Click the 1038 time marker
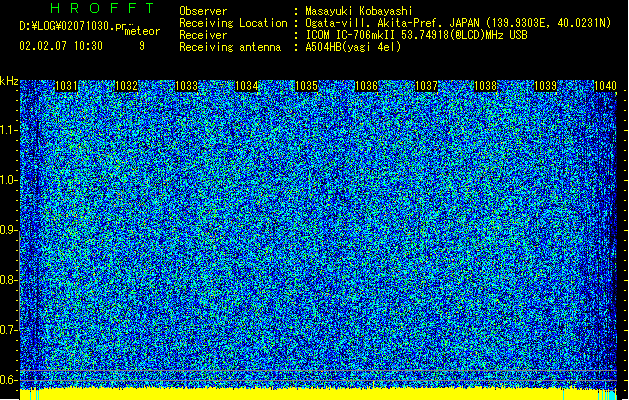Image resolution: width=629 pixels, height=400 pixels. [x=485, y=86]
